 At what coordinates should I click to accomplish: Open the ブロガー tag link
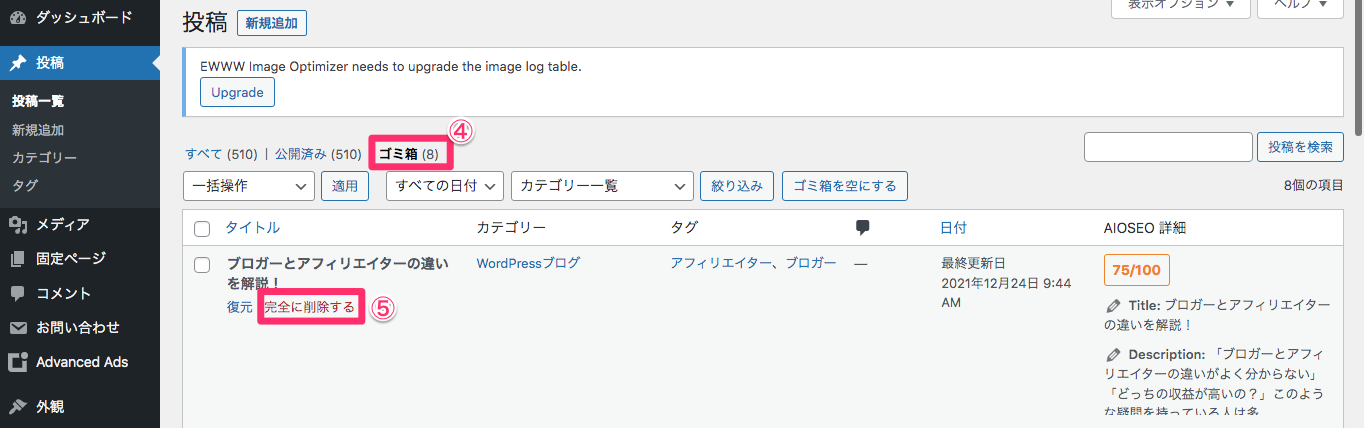tap(811, 263)
